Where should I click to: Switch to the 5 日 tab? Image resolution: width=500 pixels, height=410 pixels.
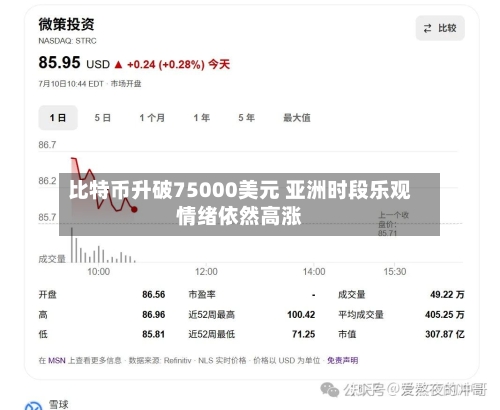click(x=102, y=118)
